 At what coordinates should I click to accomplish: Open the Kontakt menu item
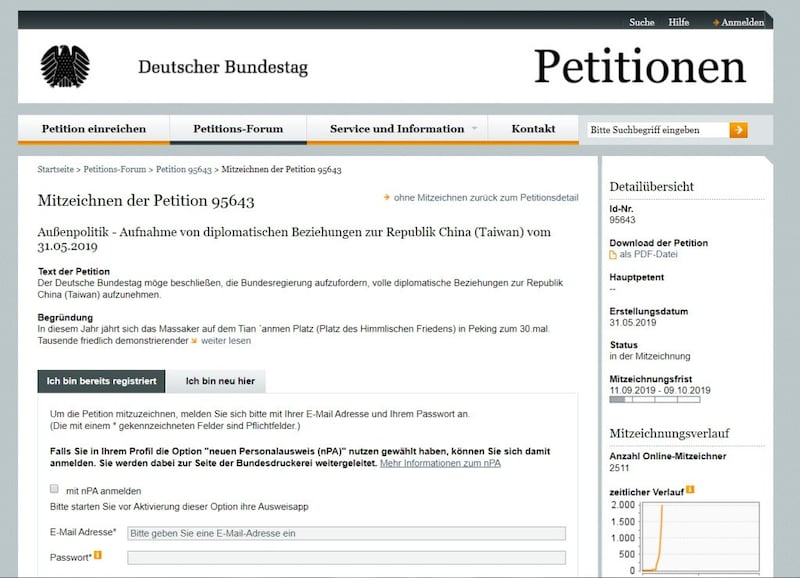click(x=533, y=129)
